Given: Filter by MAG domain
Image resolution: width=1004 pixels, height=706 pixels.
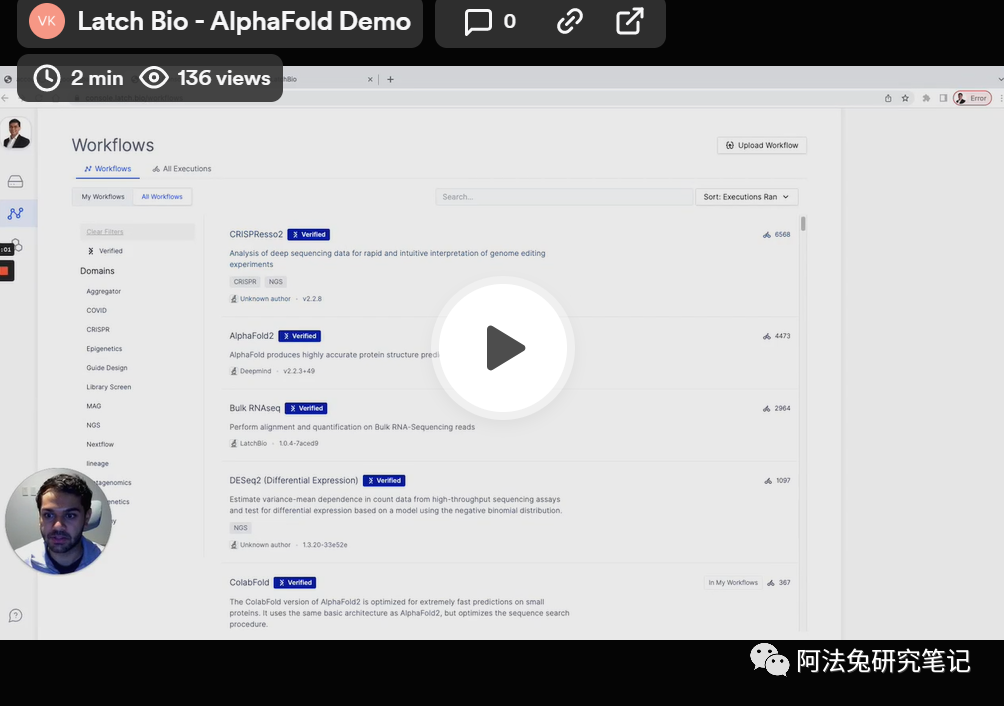Looking at the screenshot, I should click(x=94, y=406).
